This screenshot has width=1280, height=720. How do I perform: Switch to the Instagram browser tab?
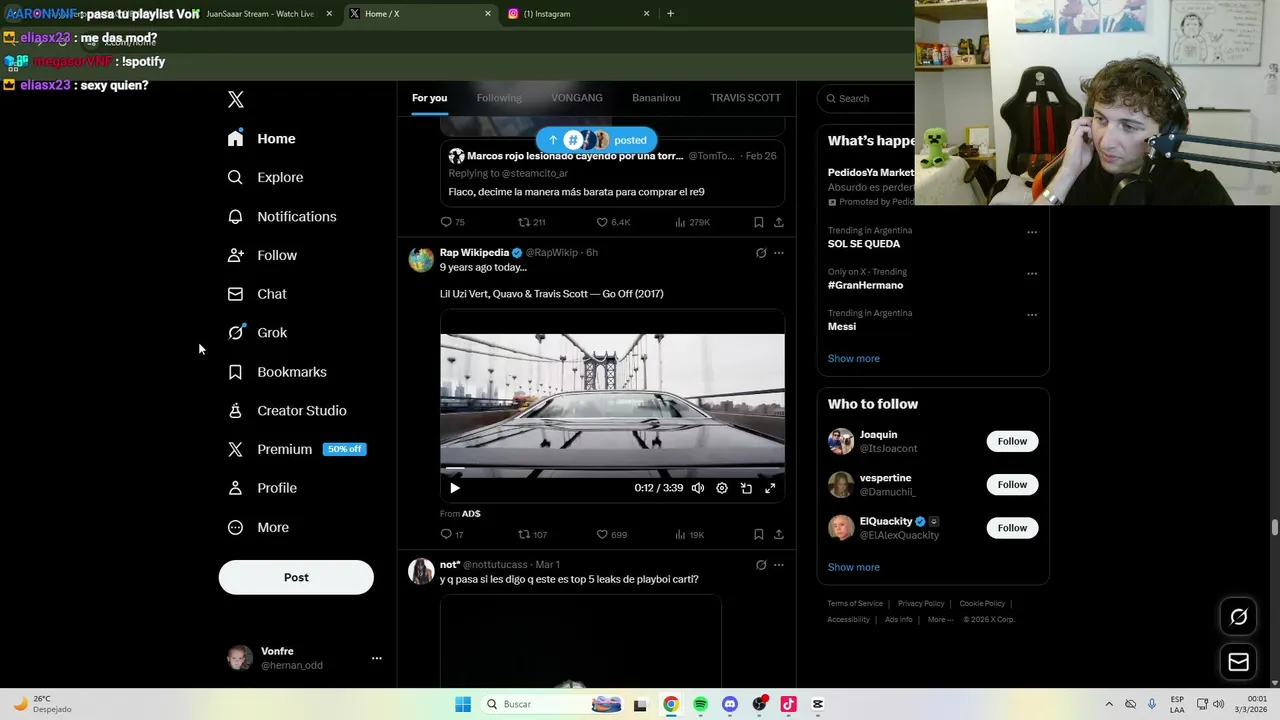[x=578, y=14]
